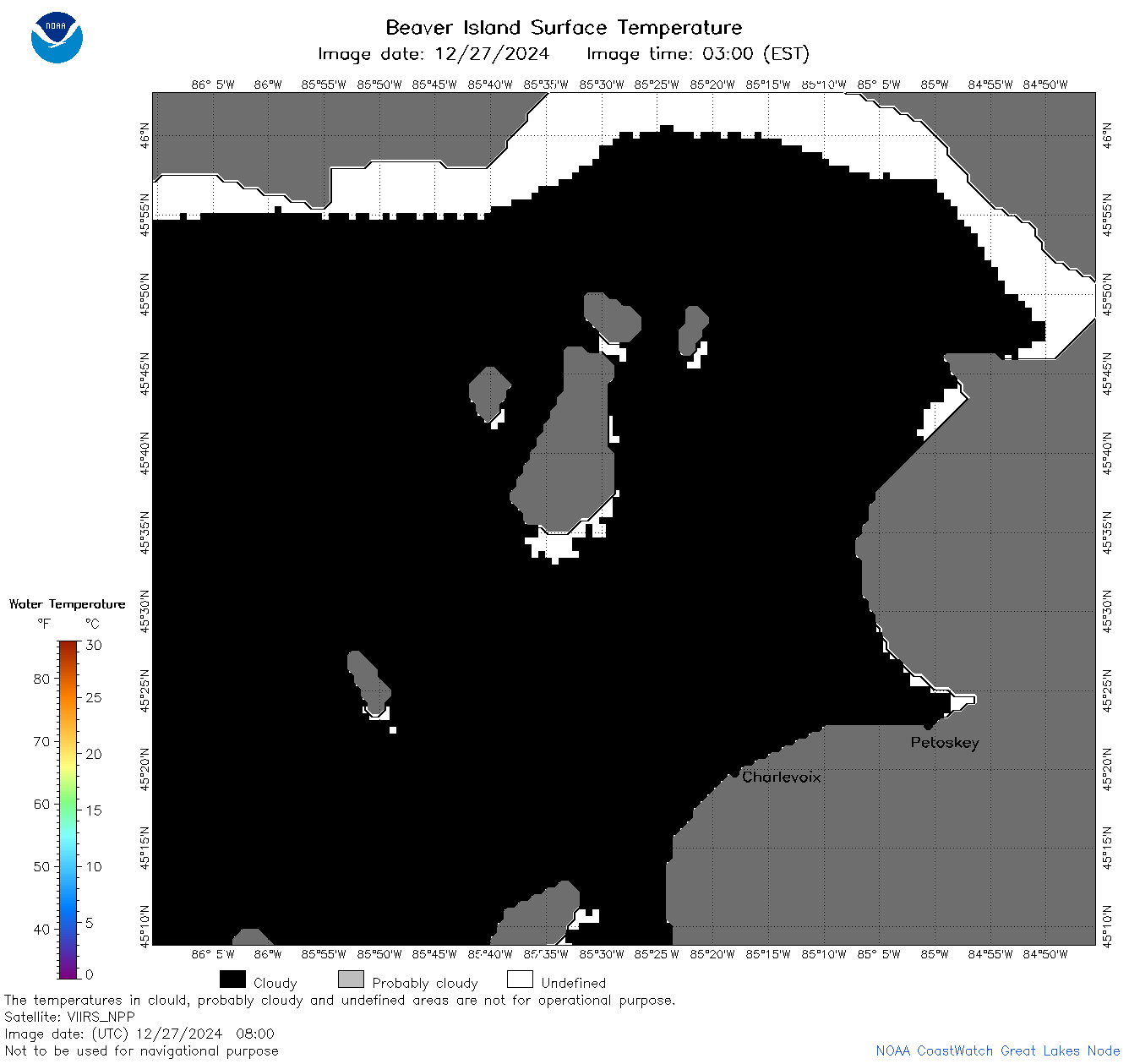Click the Water Temperature legend heading
Screen dimensions: 1129x1064
click(67, 604)
